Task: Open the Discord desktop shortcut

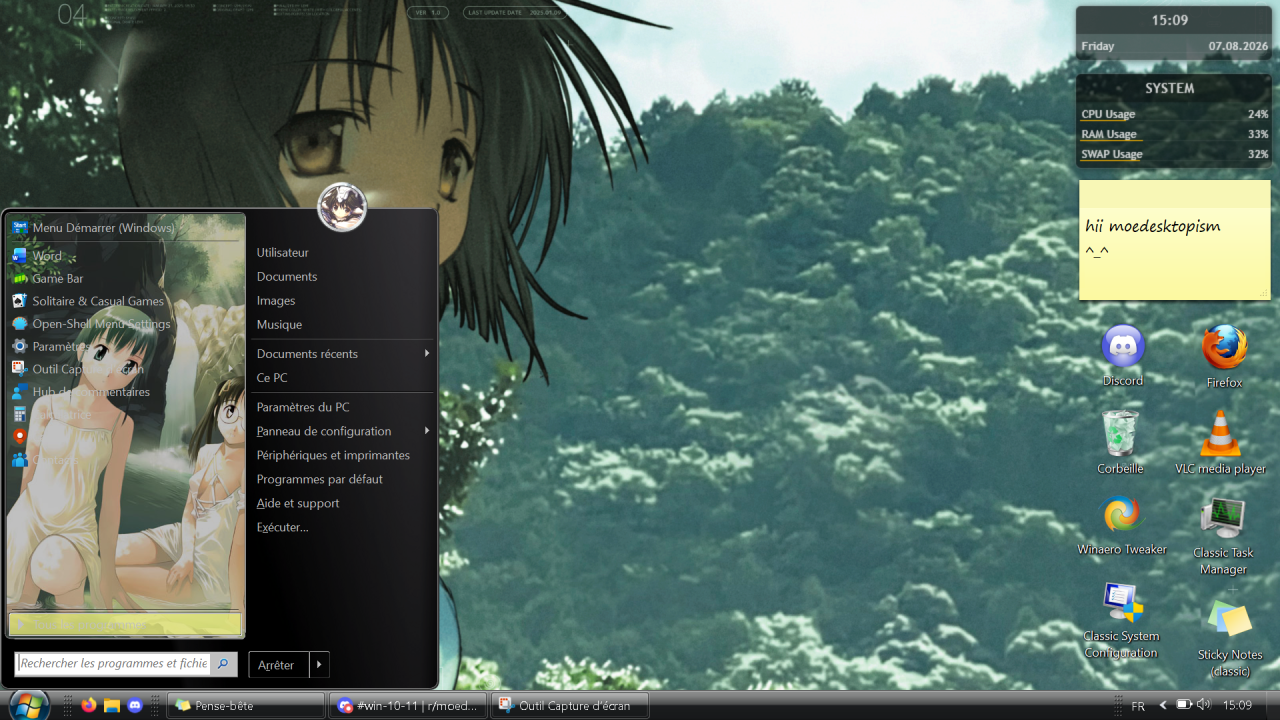Action: tap(1123, 356)
